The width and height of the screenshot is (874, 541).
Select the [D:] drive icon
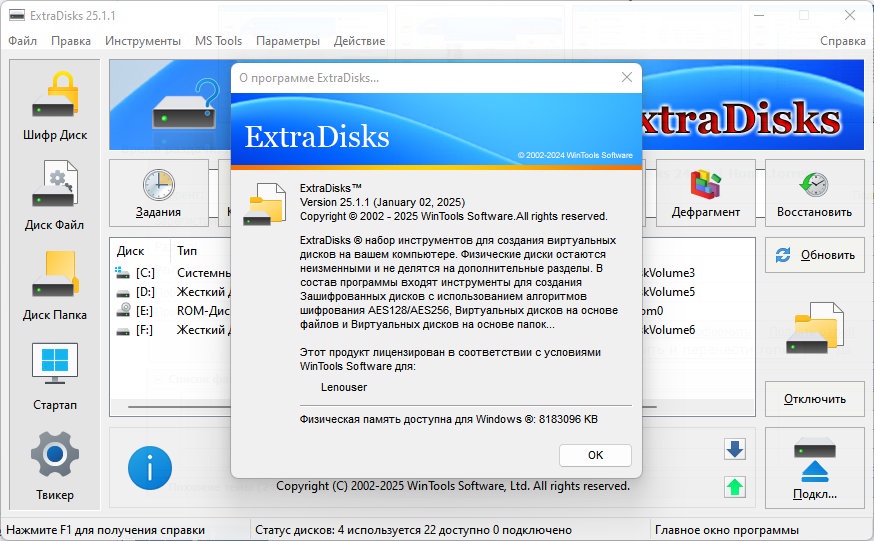click(123, 293)
